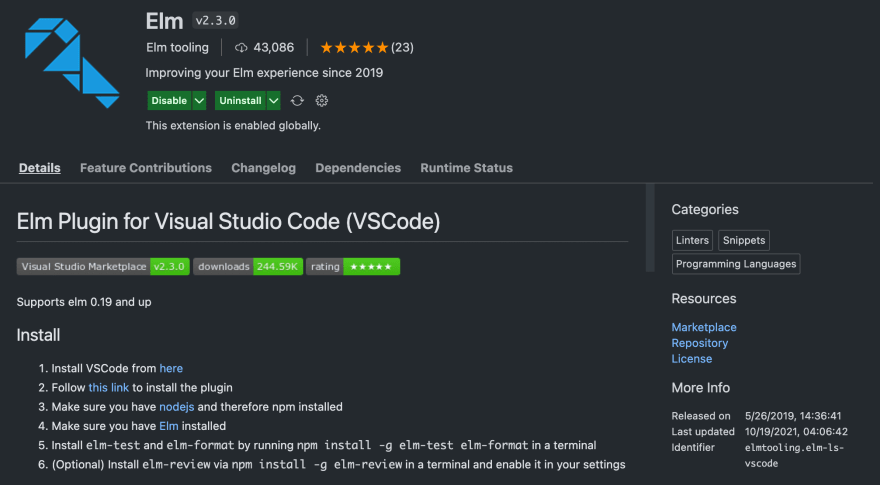Click the 'npm install -g elm-review' command text
880x485 pixels.
pos(317,465)
